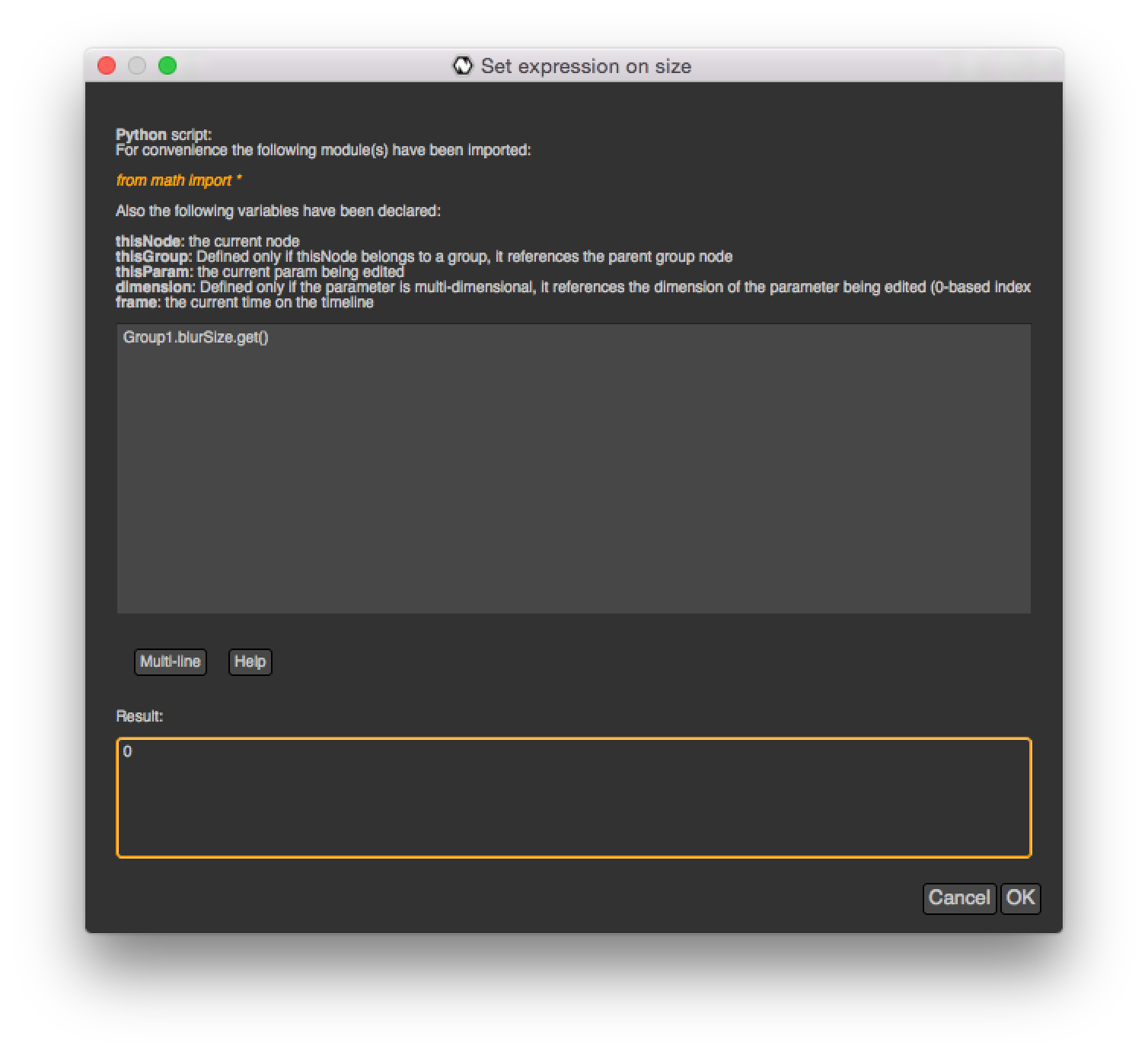
Task: Click the bold thisParam variable label
Action: [154, 272]
